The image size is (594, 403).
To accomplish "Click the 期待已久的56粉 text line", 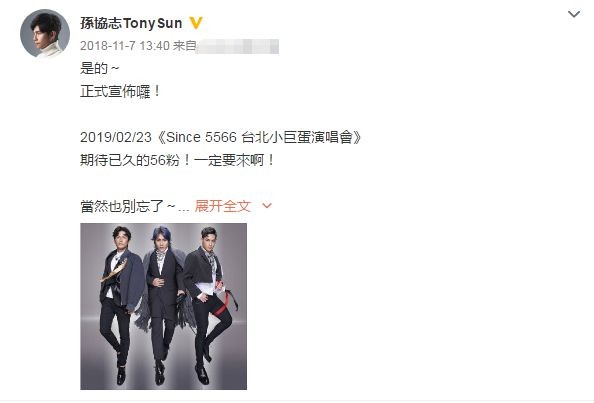I will click(x=177, y=160).
